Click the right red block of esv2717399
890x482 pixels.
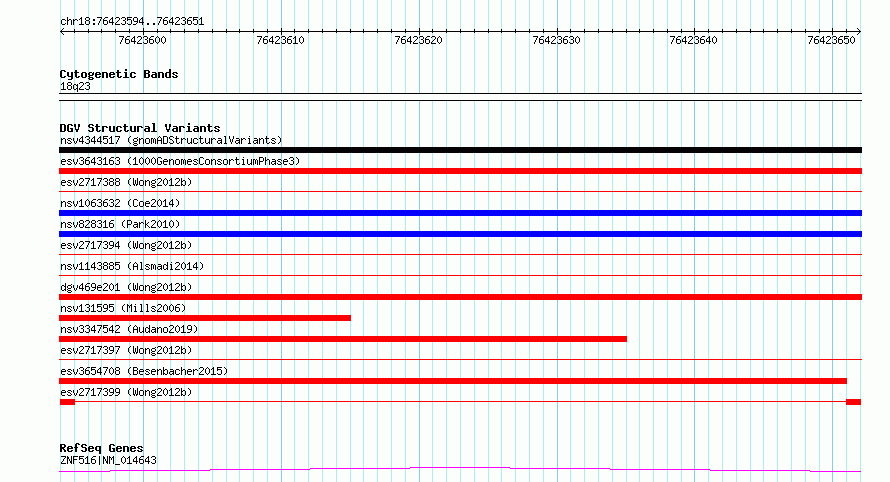point(854,402)
